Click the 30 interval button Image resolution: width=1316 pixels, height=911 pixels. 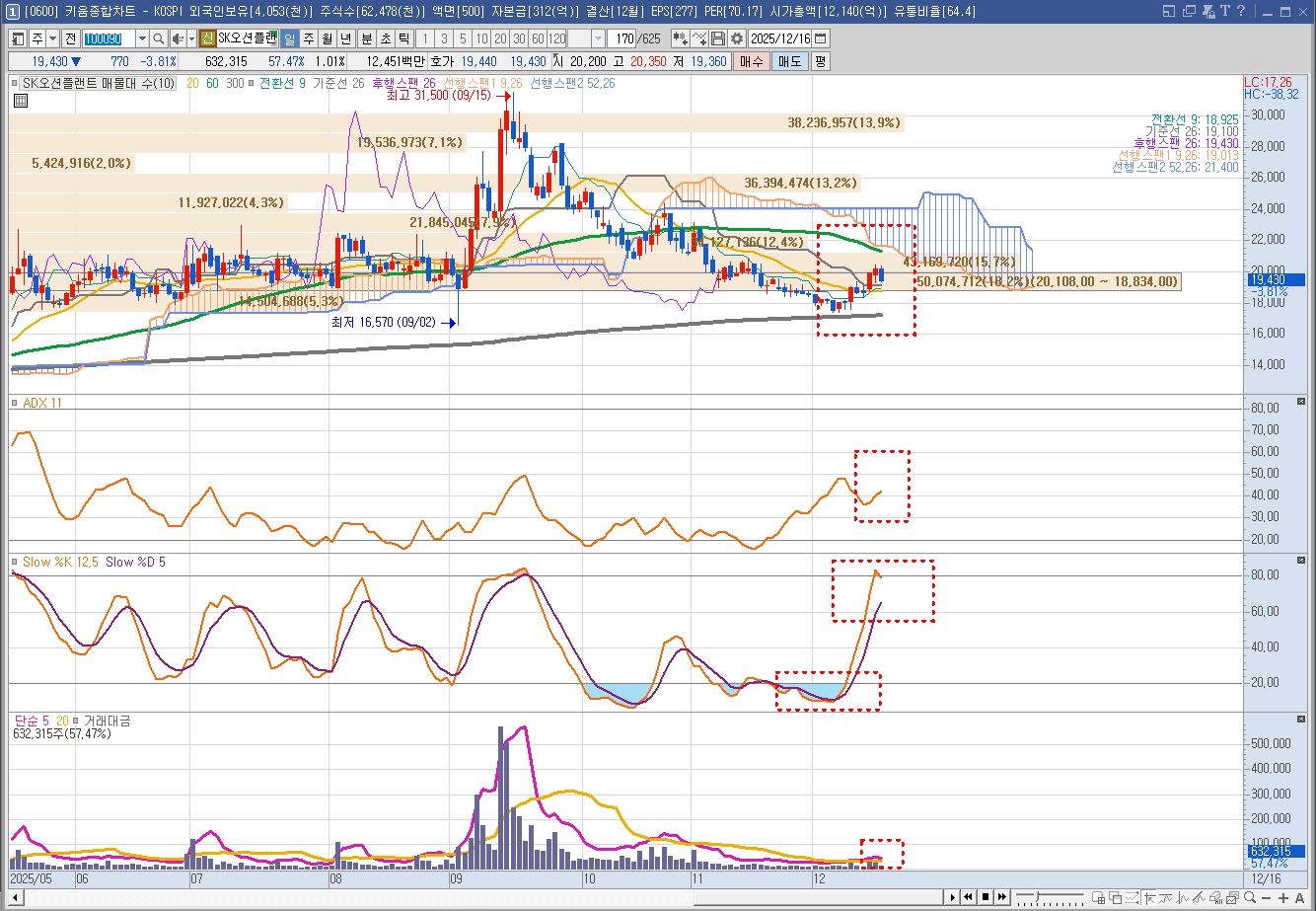[519, 38]
